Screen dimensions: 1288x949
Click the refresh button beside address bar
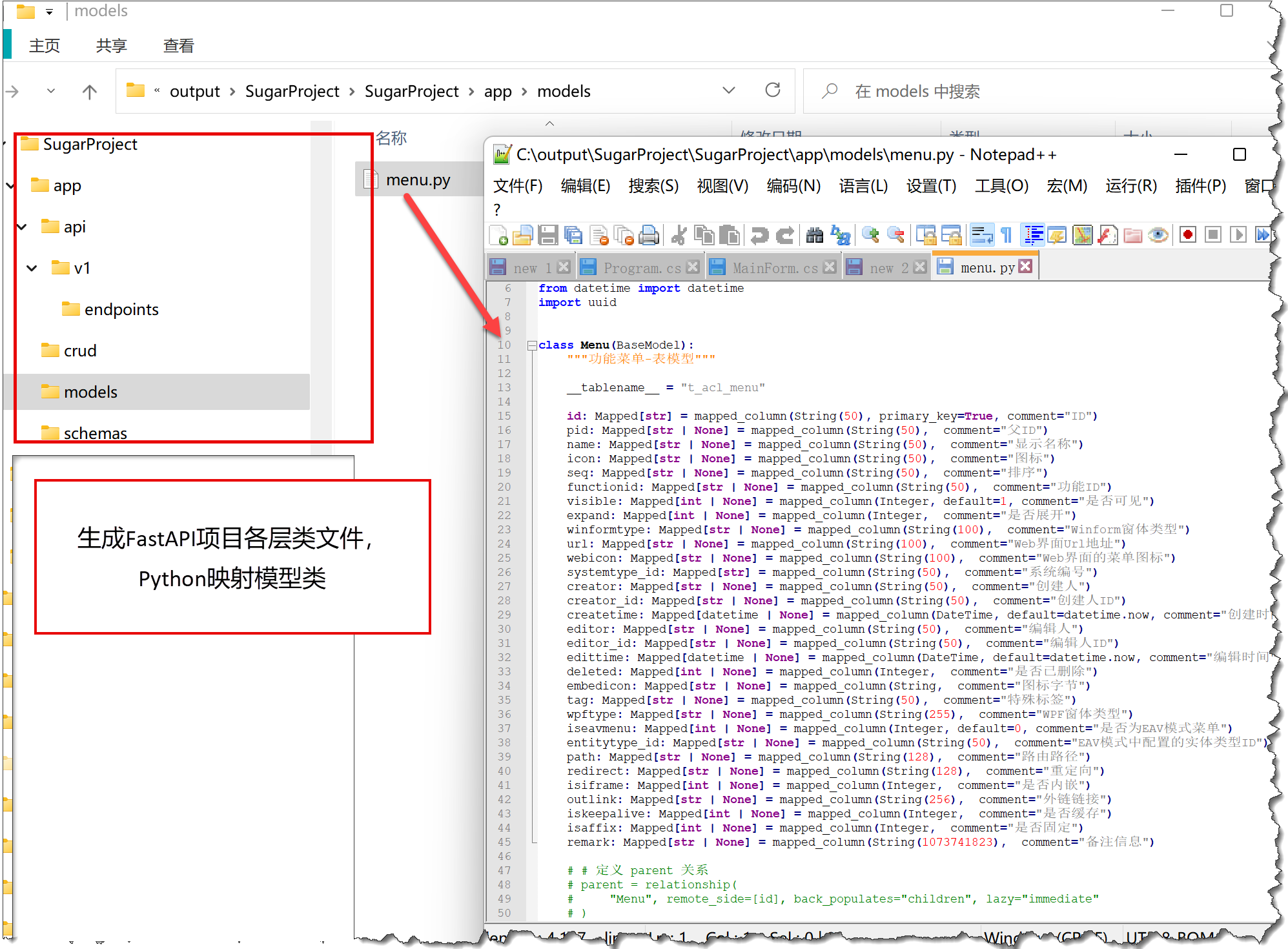[x=773, y=91]
